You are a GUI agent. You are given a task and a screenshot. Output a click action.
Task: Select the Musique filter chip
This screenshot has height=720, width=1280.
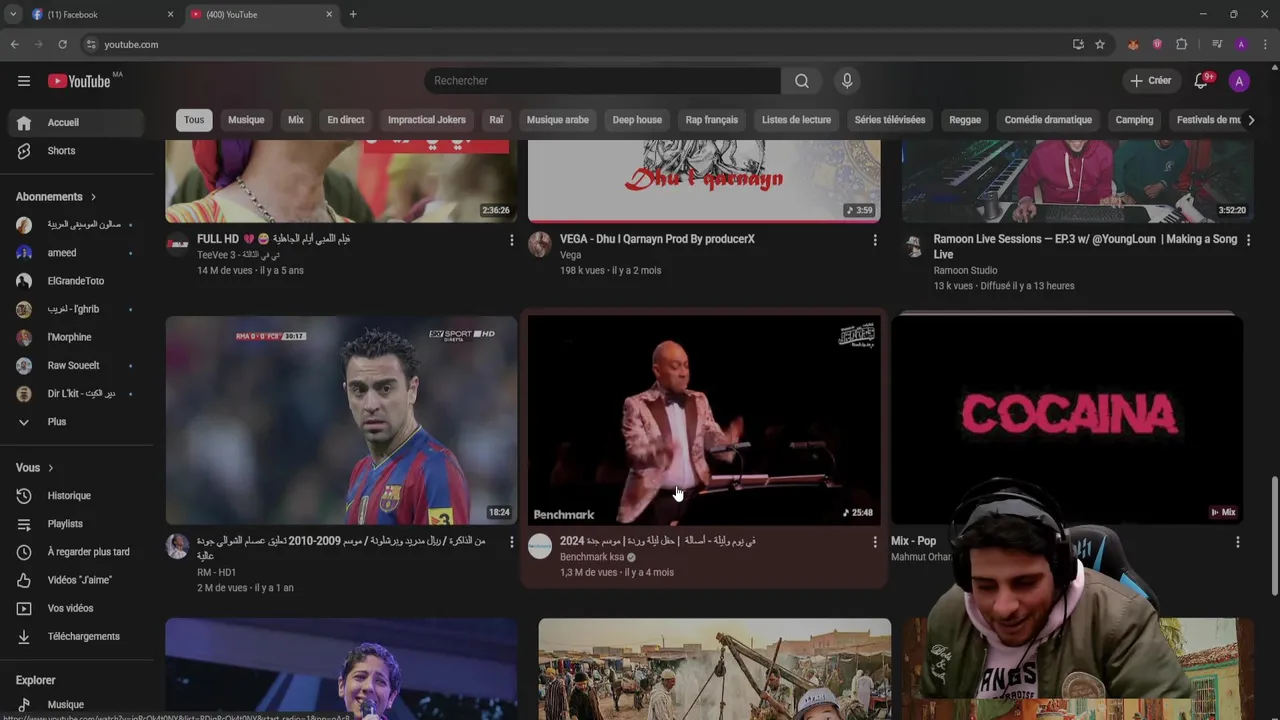point(246,120)
